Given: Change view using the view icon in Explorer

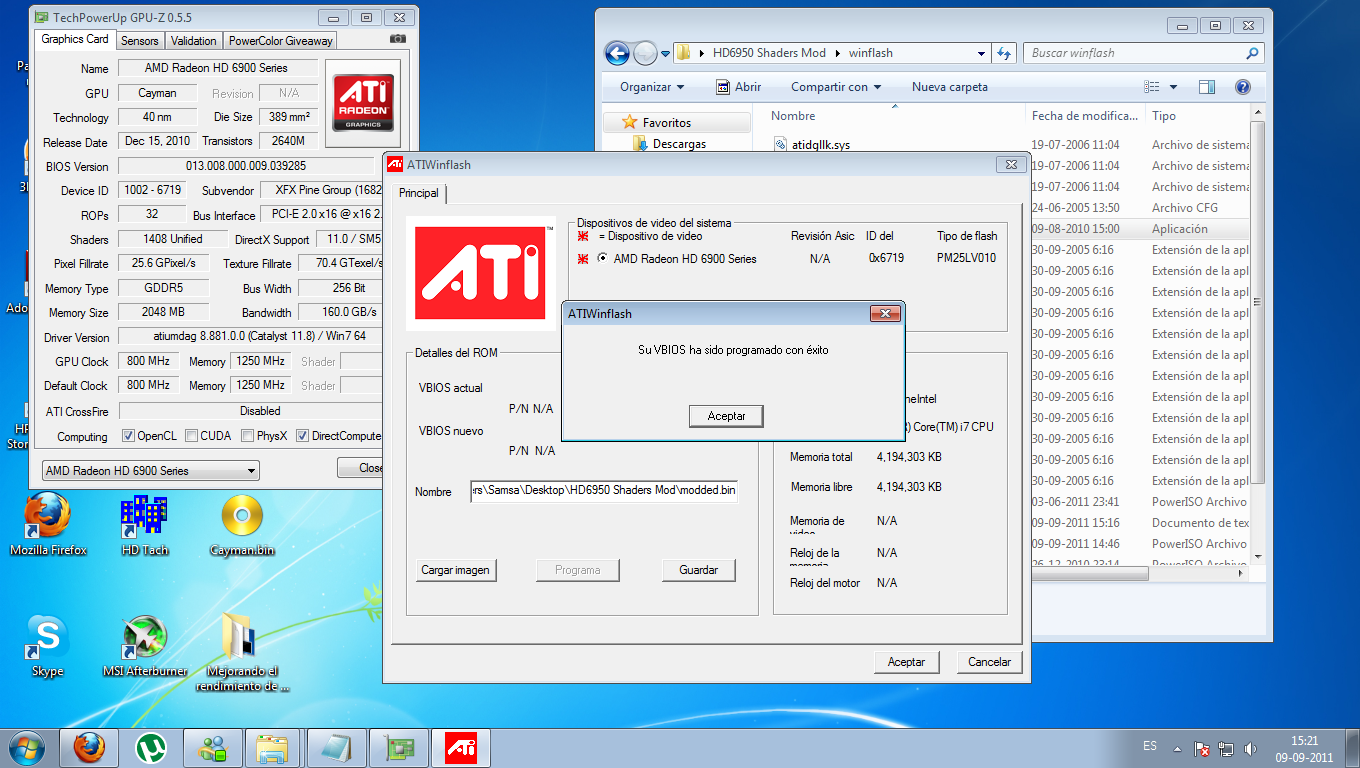Looking at the screenshot, I should pyautogui.click(x=1152, y=87).
